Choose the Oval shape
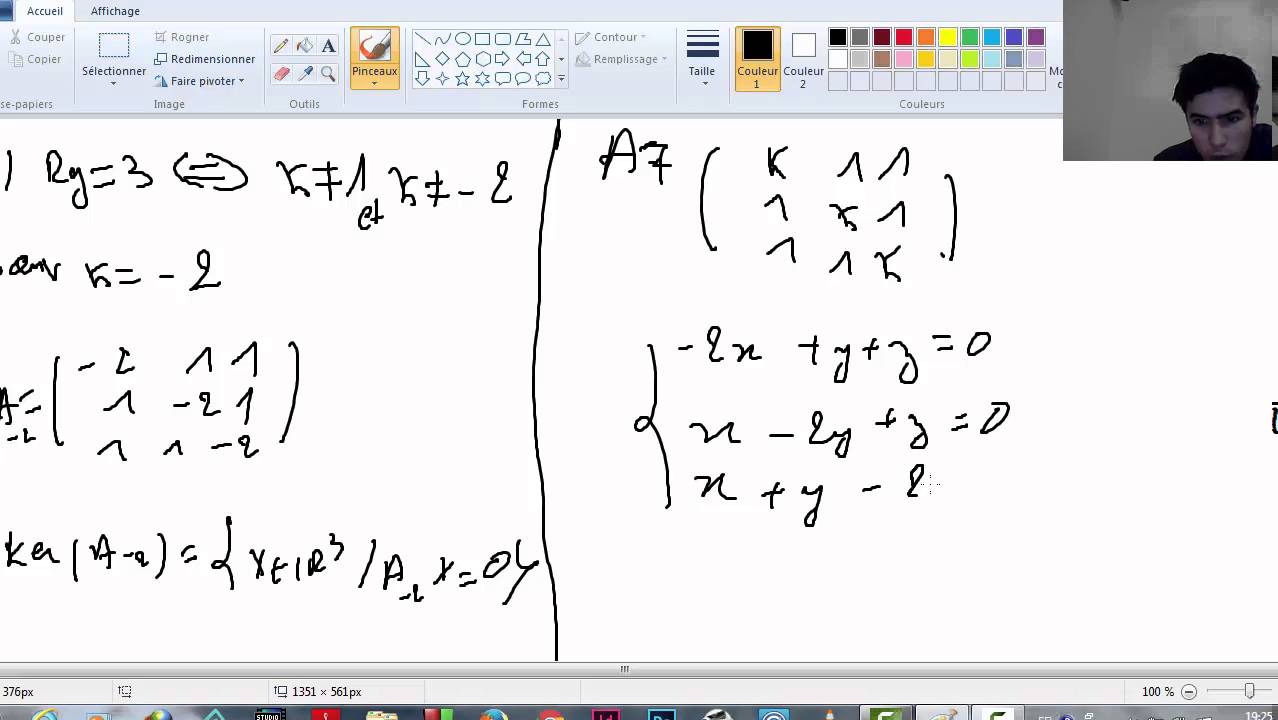This screenshot has width=1278, height=720. (462, 39)
